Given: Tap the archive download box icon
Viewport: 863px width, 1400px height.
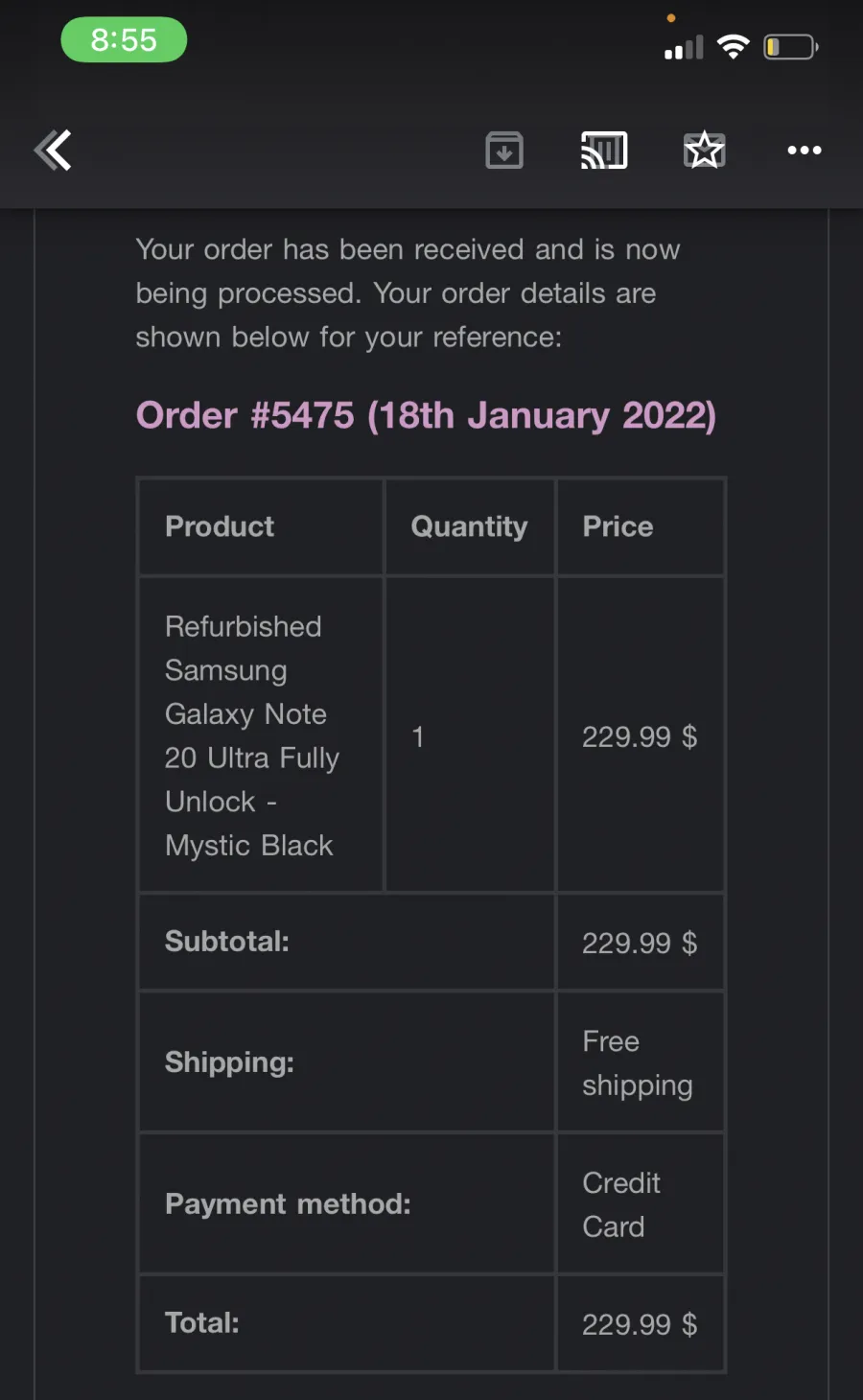Looking at the screenshot, I should tap(504, 150).
